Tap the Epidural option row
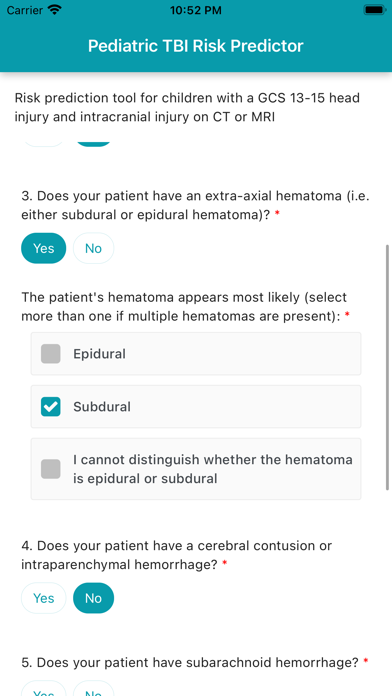This screenshot has height=696, width=392. 196,354
